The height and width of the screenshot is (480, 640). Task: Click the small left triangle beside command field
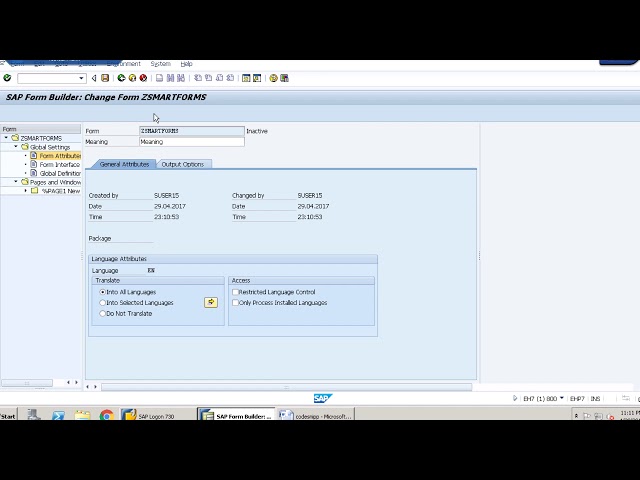coord(94,78)
